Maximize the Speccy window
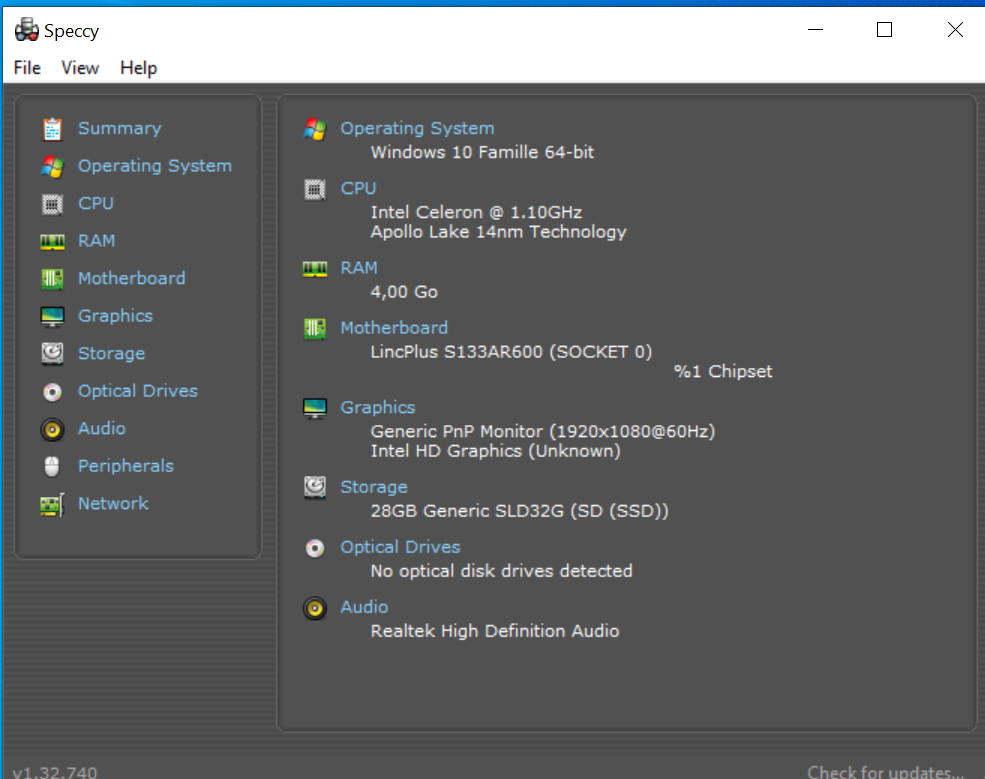Image resolution: width=985 pixels, height=779 pixels. pyautogui.click(x=884, y=30)
